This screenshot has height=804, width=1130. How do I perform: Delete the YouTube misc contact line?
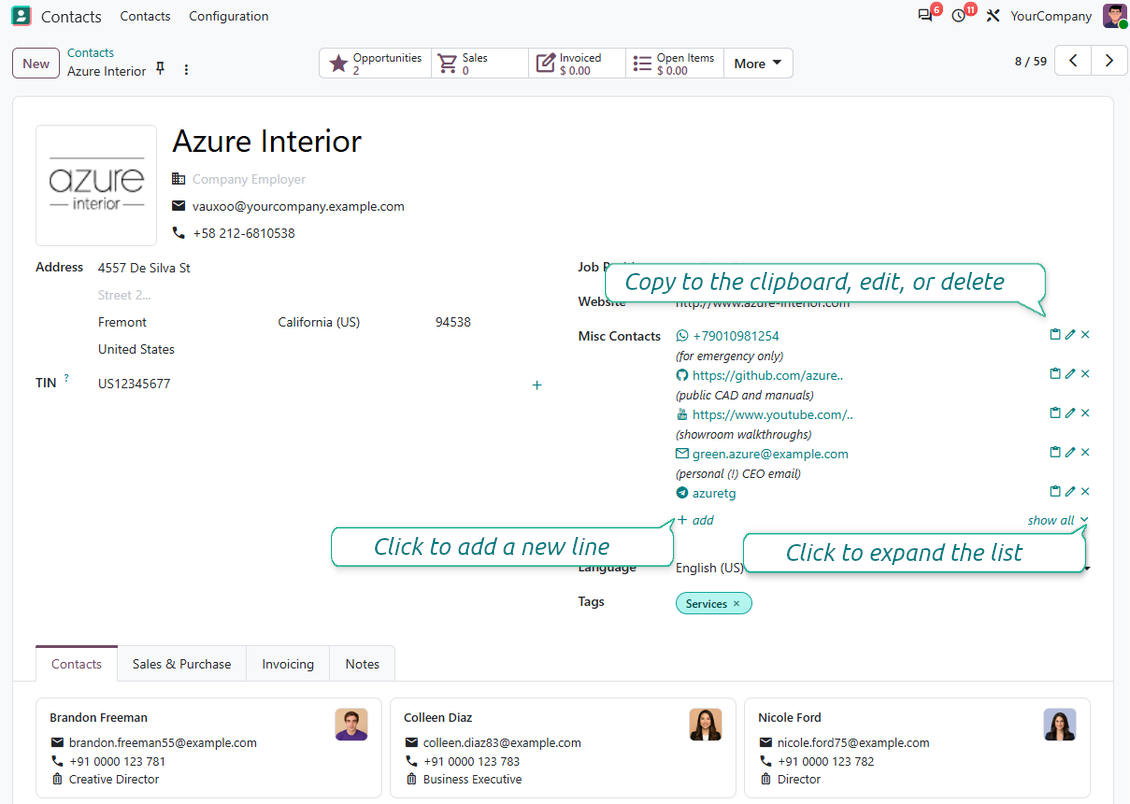[1085, 413]
